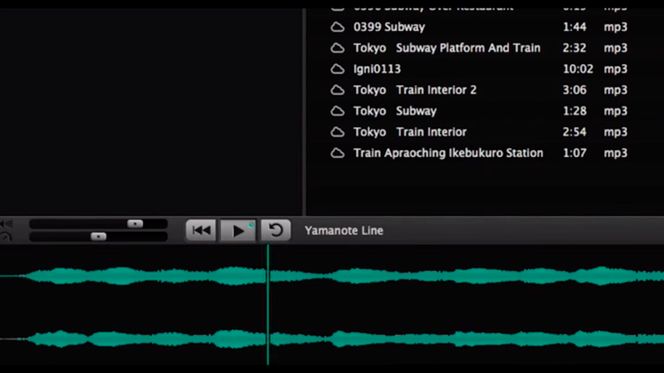This screenshot has width=664, height=373.
Task: Click the speaker icon left of volume slider
Action: [x=6, y=224]
